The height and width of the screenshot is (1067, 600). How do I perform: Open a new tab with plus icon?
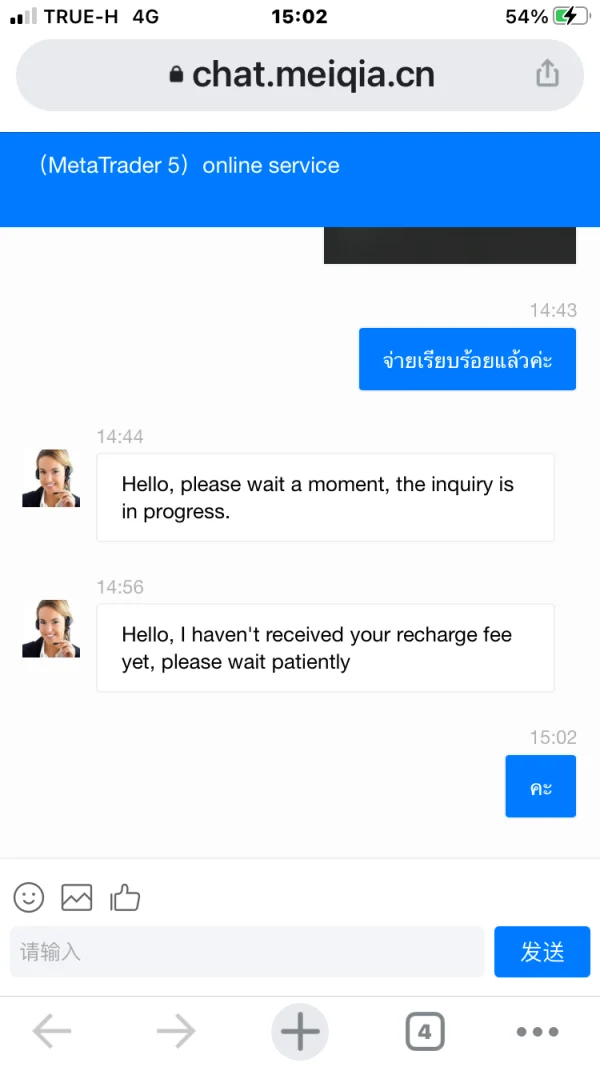point(300,1031)
